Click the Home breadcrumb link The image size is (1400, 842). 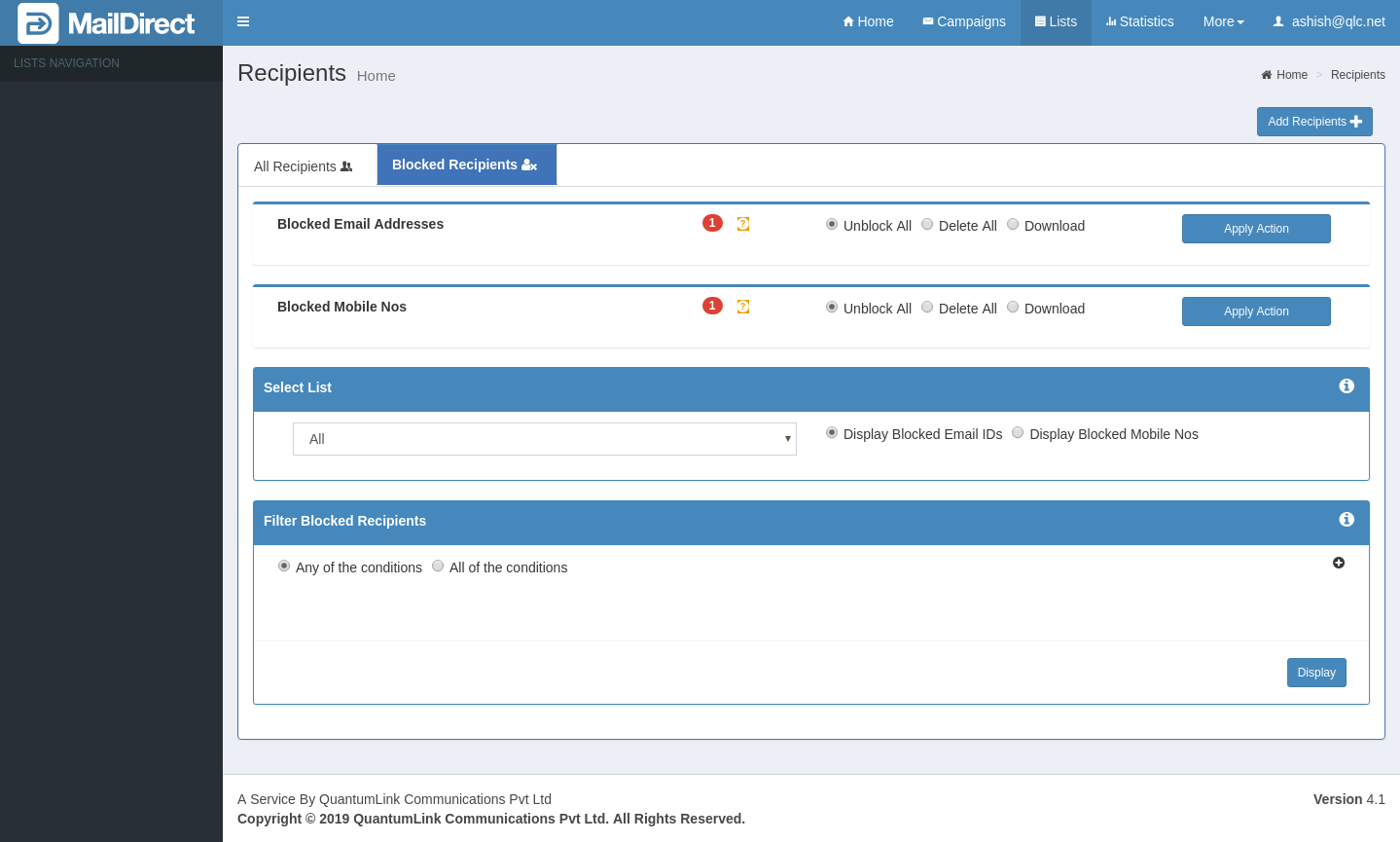coord(1291,75)
